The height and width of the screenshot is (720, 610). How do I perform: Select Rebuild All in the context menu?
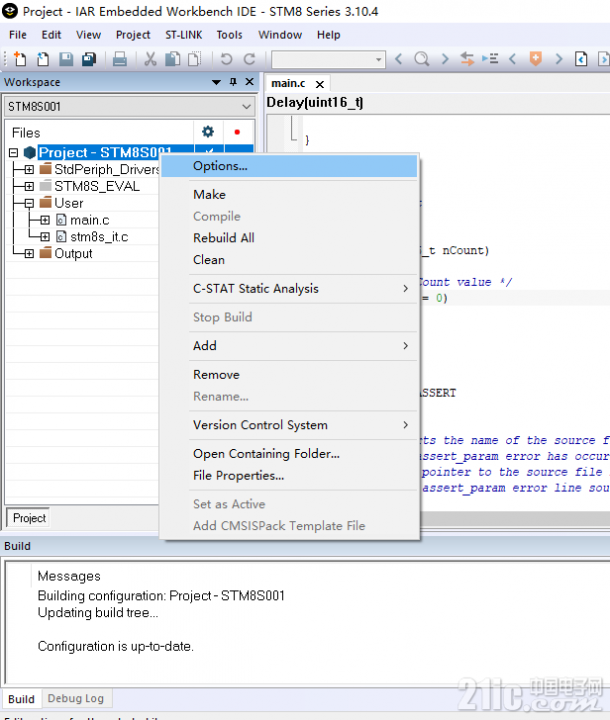289,238
